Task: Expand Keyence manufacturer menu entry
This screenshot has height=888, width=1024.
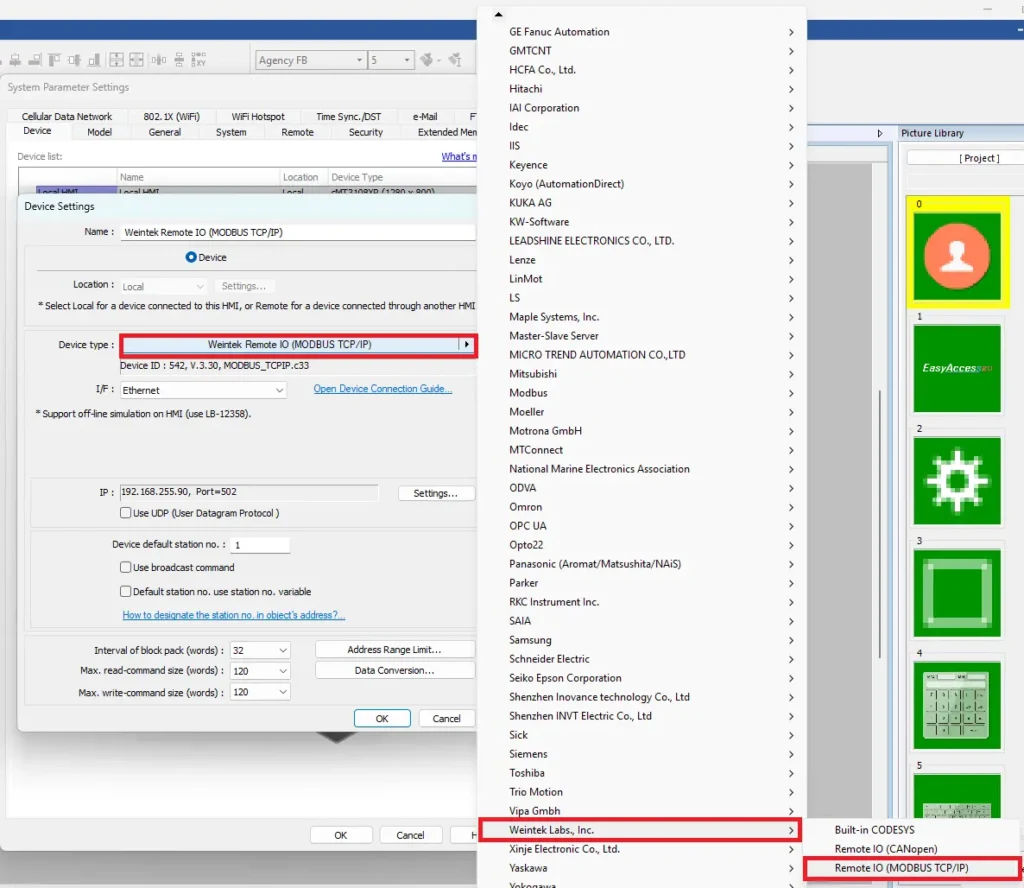Action: (640, 165)
